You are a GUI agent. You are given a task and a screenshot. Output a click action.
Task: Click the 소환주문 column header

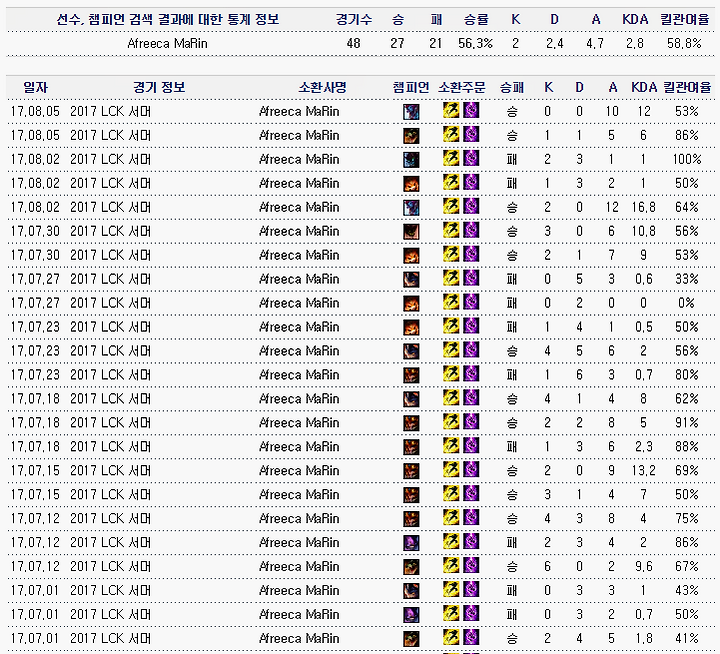click(x=461, y=87)
